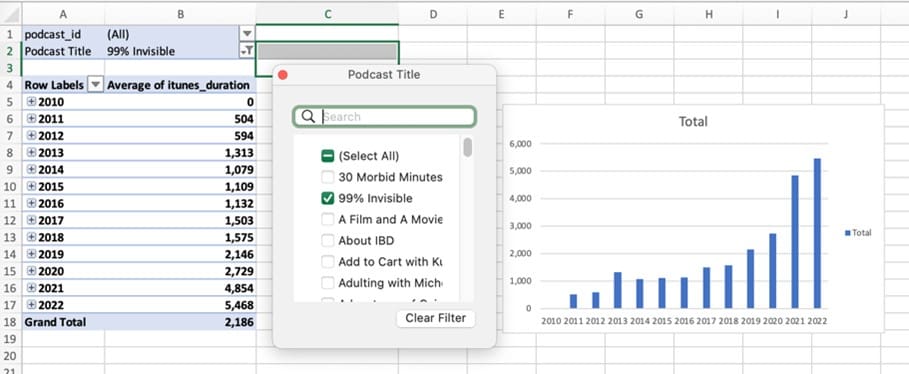Viewport: 909px width, 374px height.
Task: Click the magnifier icon in search box
Action: [308, 117]
